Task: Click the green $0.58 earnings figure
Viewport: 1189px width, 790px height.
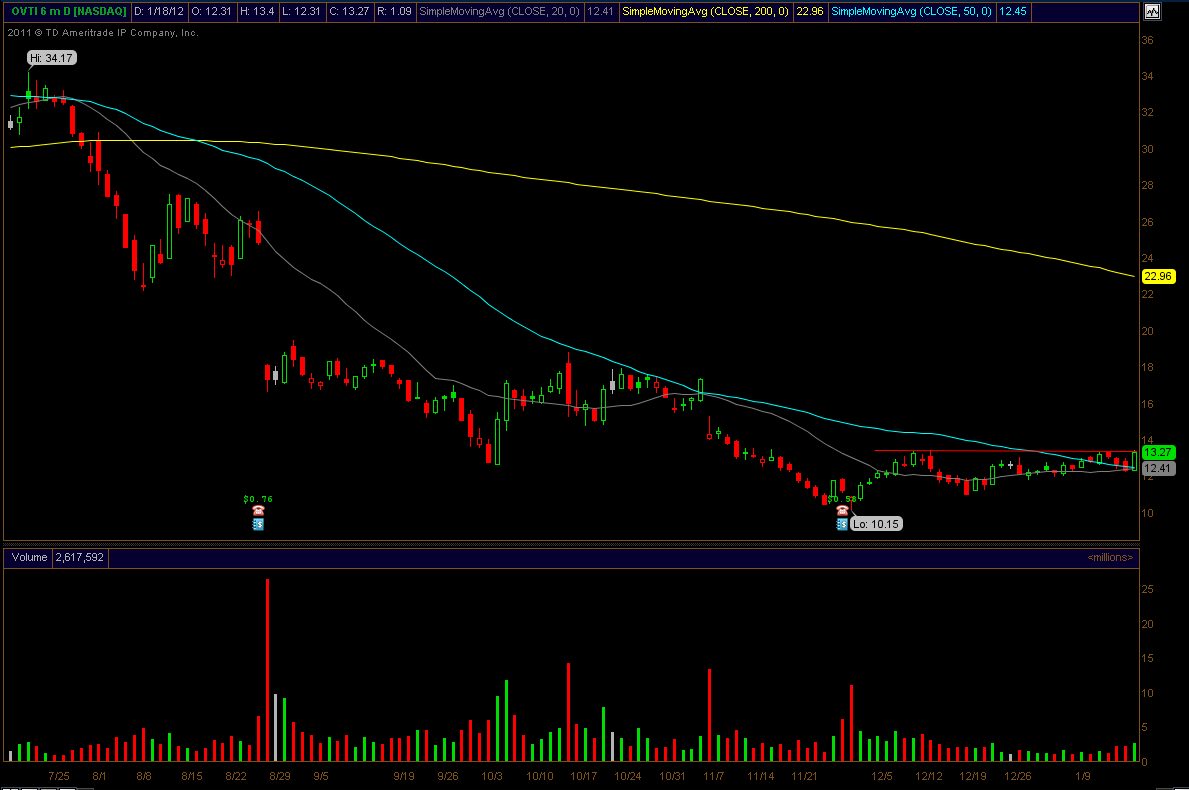Action: tap(841, 499)
